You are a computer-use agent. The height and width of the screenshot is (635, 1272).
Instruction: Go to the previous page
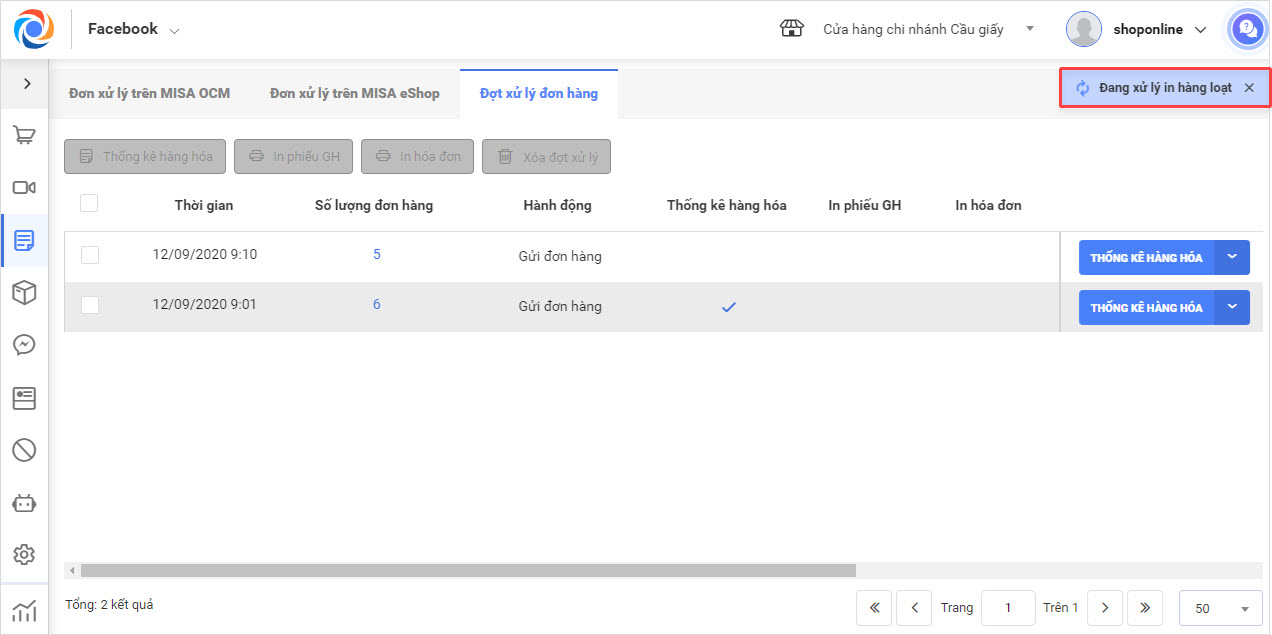(914, 608)
